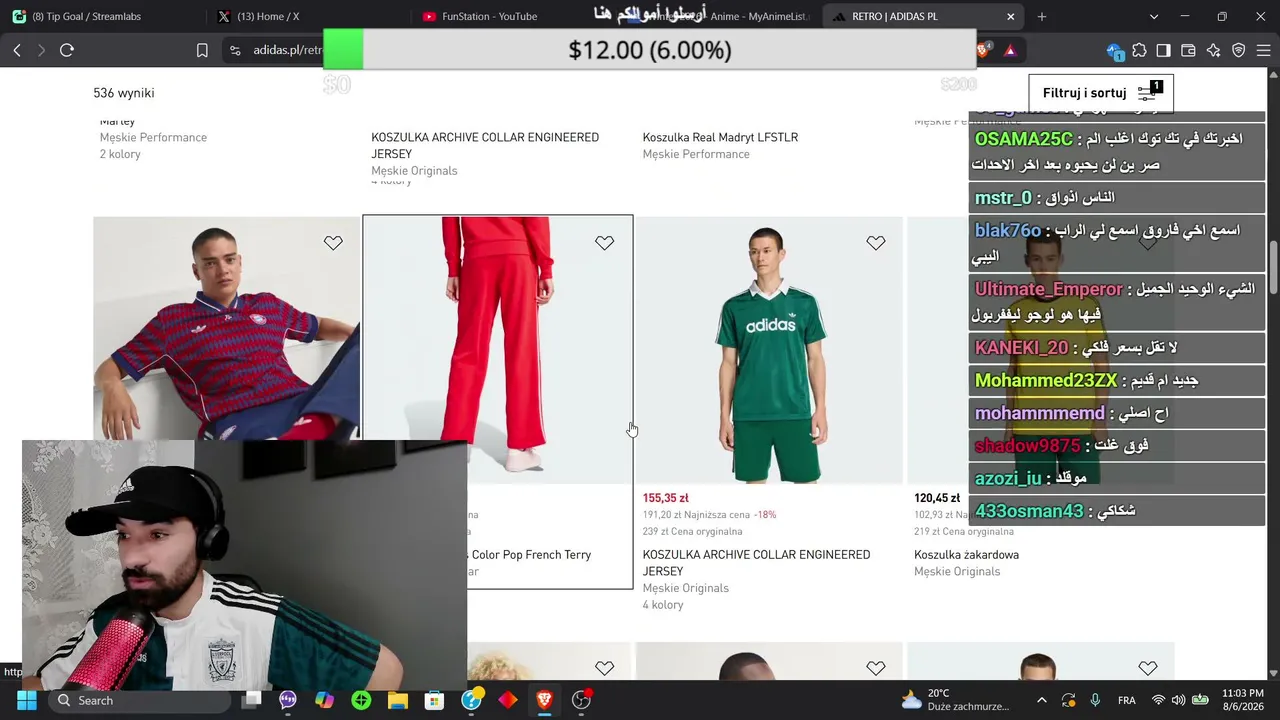The width and height of the screenshot is (1280, 720).
Task: Toggle the browser sidebar panel
Action: tap(1164, 50)
